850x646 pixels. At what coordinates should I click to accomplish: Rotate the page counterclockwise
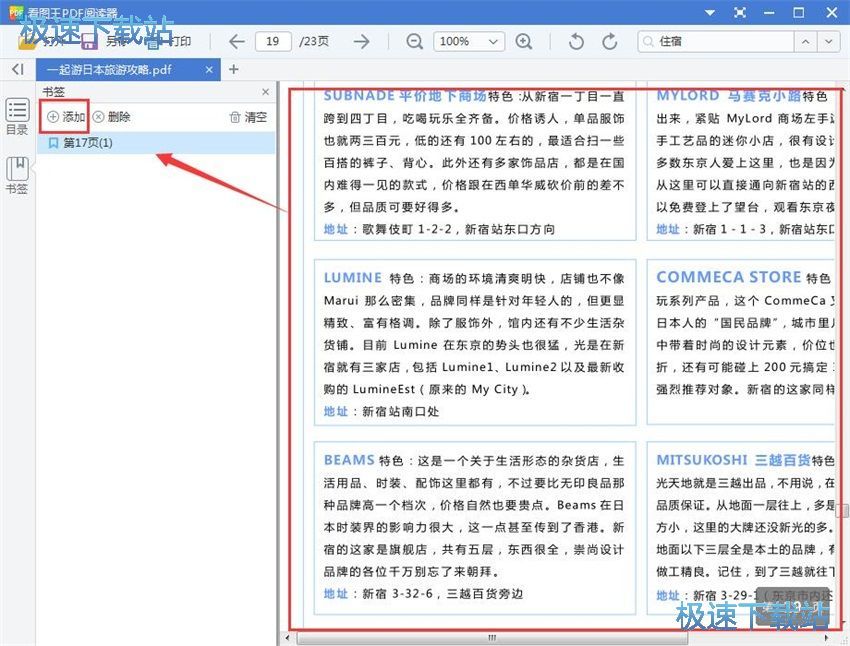click(576, 41)
